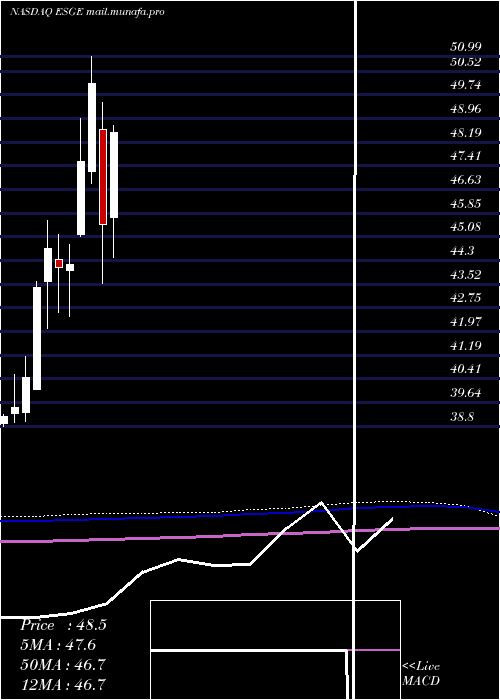The image size is (500, 700).
Task: Click the NASDAQ ESGE mail.munafa.pro title text
Action: click(x=87, y=12)
